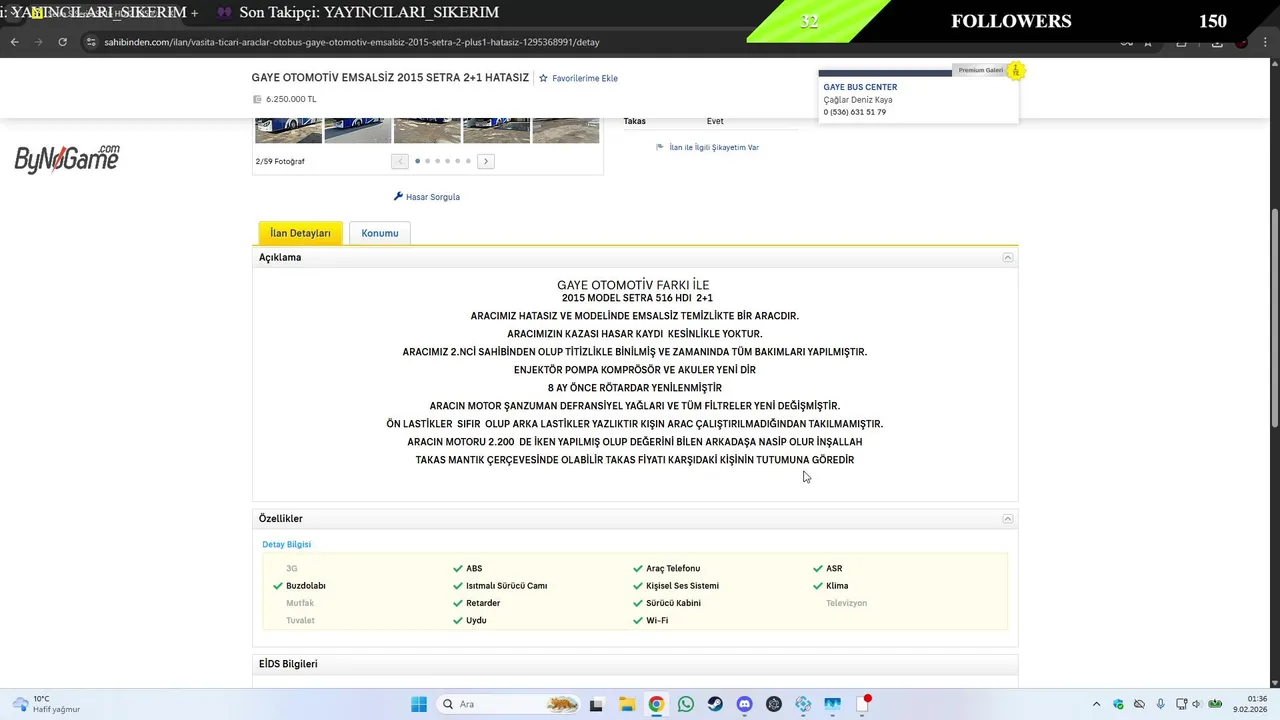Open Task View from taskbar

click(596, 704)
